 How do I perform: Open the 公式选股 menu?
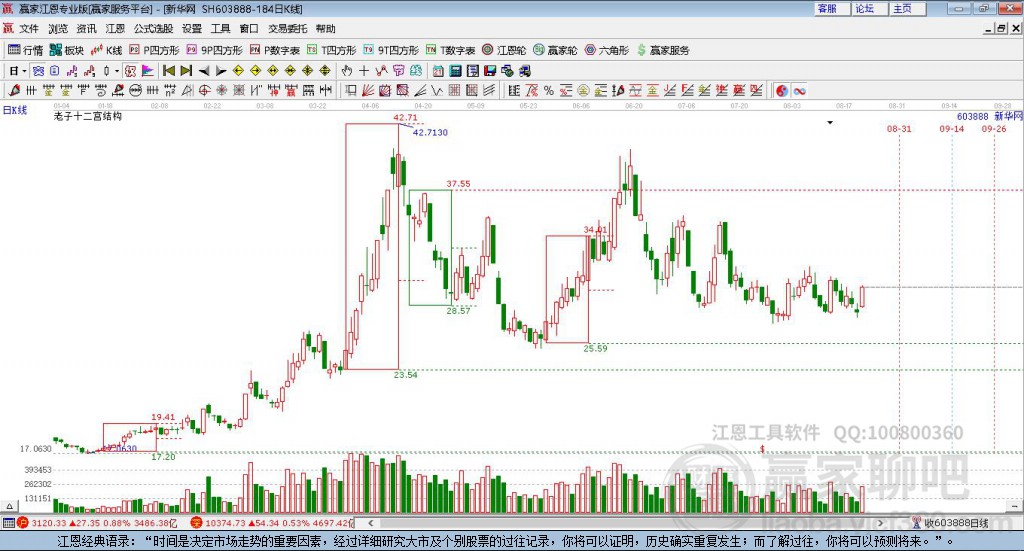pos(153,29)
